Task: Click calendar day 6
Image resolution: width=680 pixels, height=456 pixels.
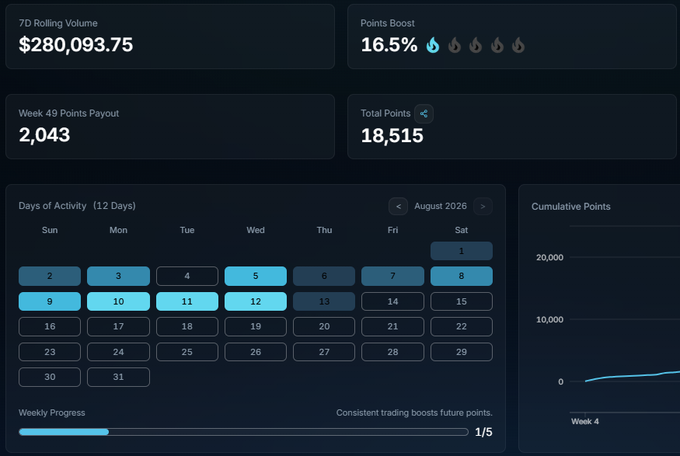Action: coord(324,276)
